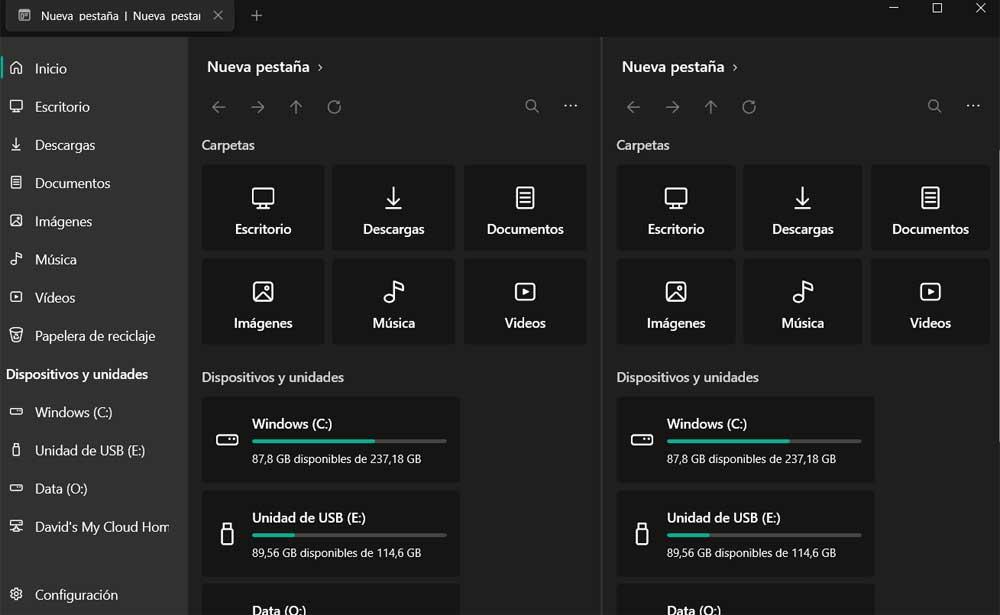Screen dimensions: 1000x615
Task: Refresh the left pane
Action: click(x=334, y=107)
